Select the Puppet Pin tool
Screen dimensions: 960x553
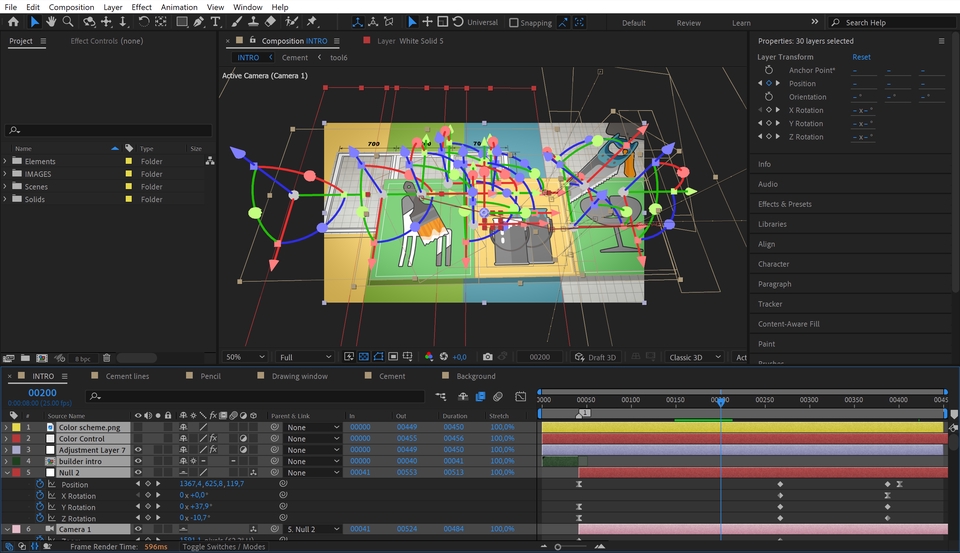pyautogui.click(x=312, y=22)
